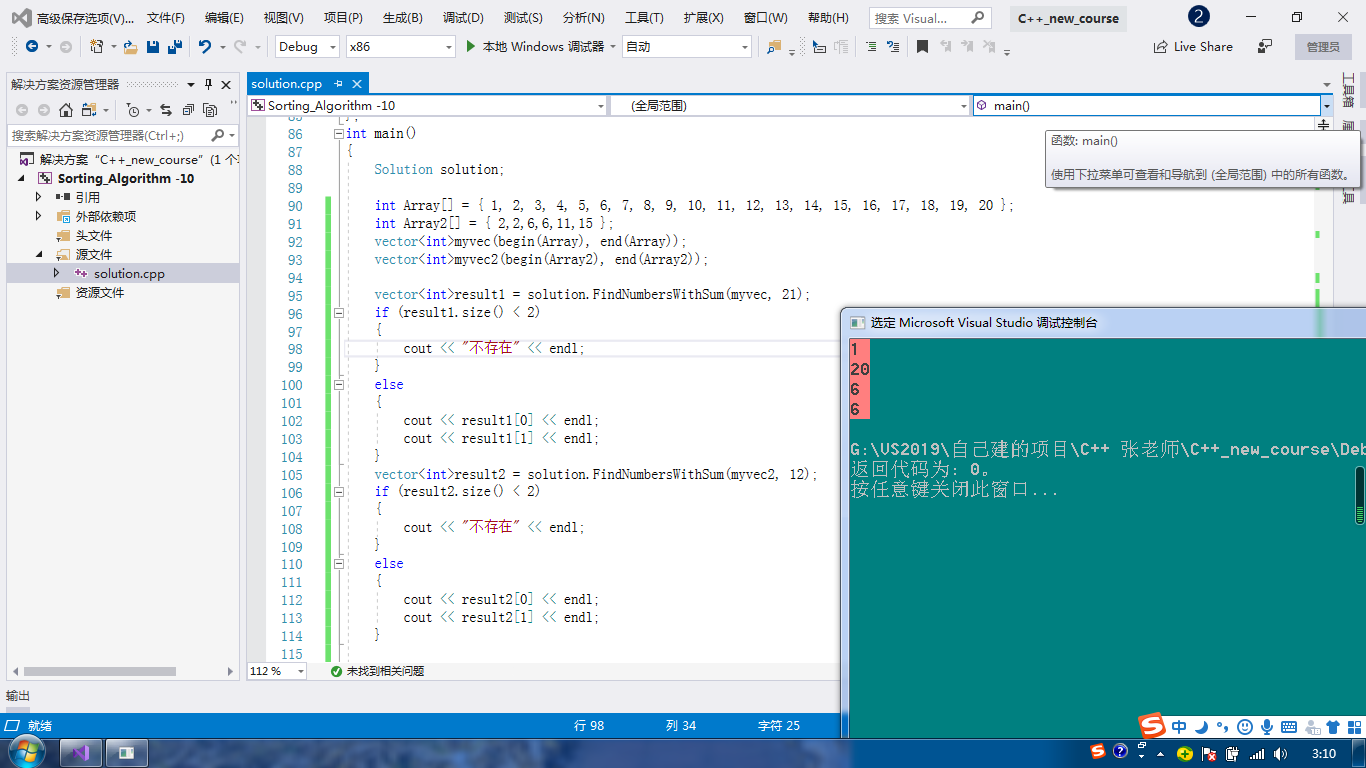Click Visual Studio icon on Windows taskbar
Screen dimensions: 1366x768
coord(81,753)
